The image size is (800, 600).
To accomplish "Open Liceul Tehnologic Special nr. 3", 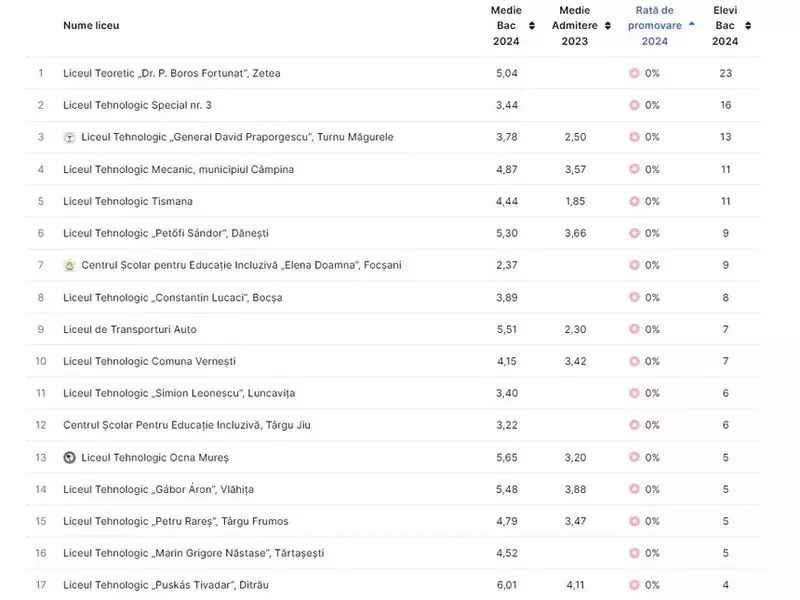I will (x=137, y=105).
